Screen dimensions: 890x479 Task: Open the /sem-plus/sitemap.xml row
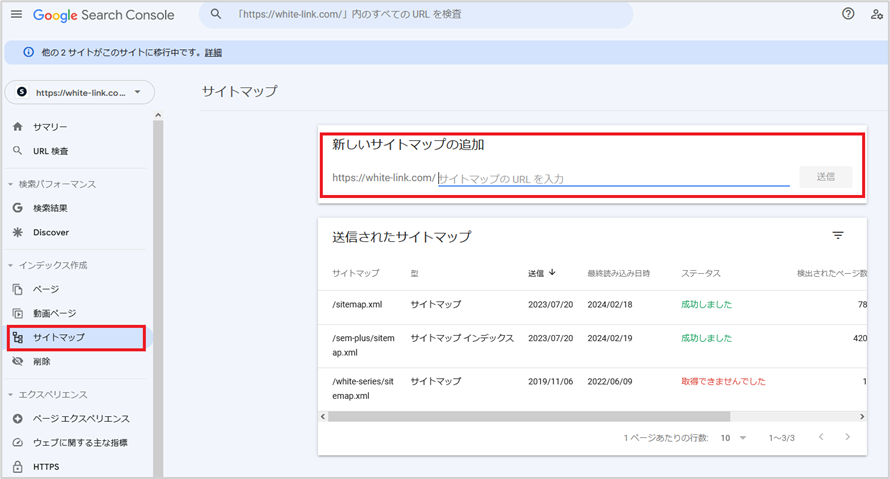click(x=592, y=346)
